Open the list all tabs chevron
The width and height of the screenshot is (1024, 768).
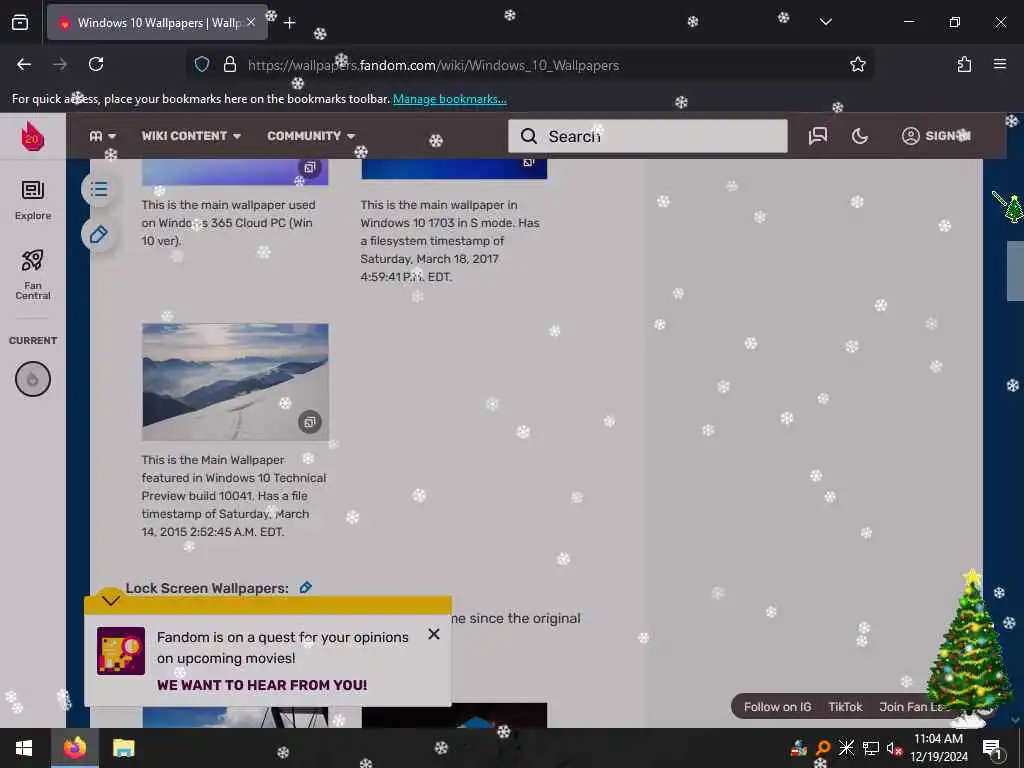tap(825, 22)
